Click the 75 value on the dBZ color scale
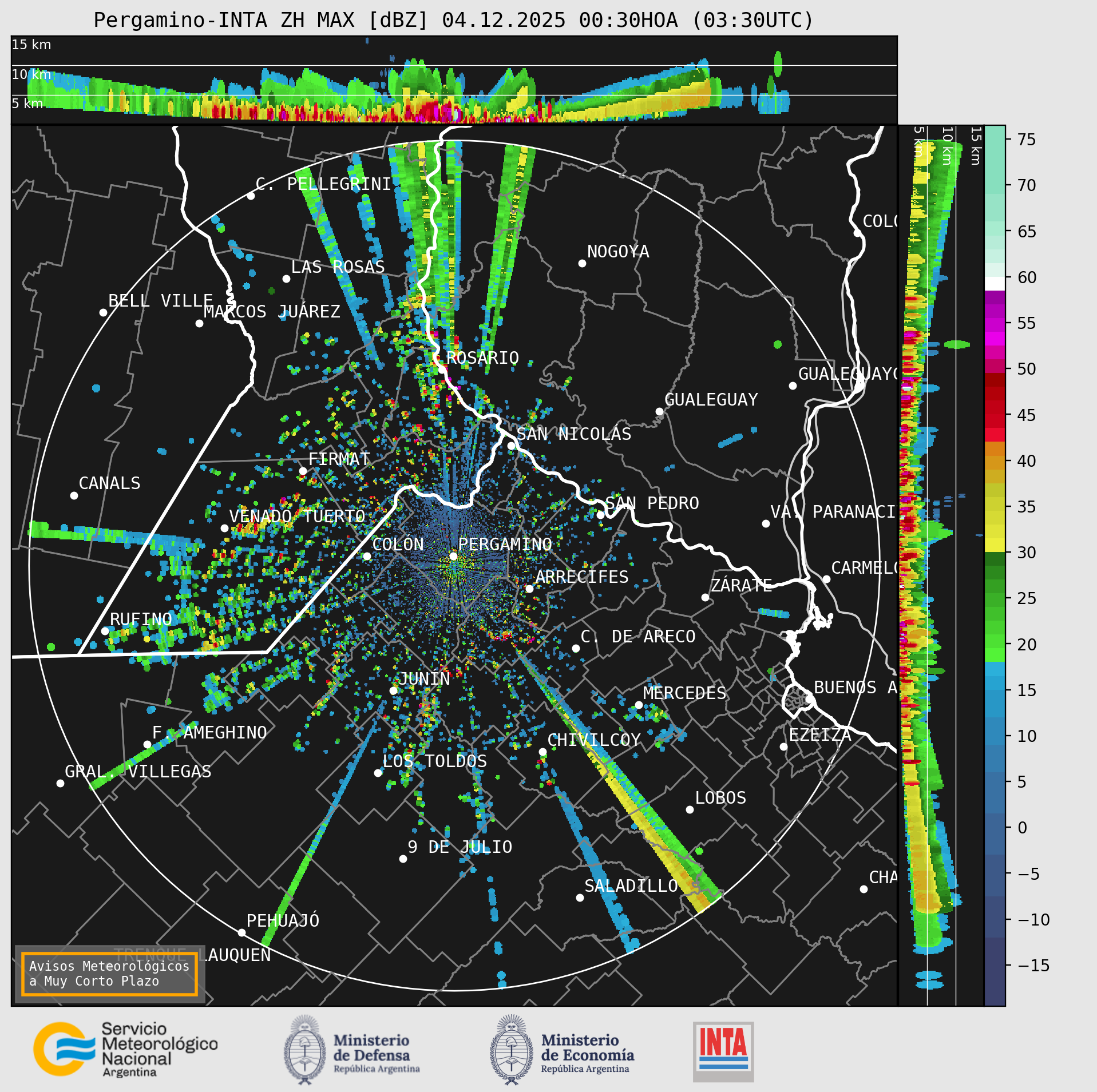The height and width of the screenshot is (1092, 1097). tap(1027, 140)
